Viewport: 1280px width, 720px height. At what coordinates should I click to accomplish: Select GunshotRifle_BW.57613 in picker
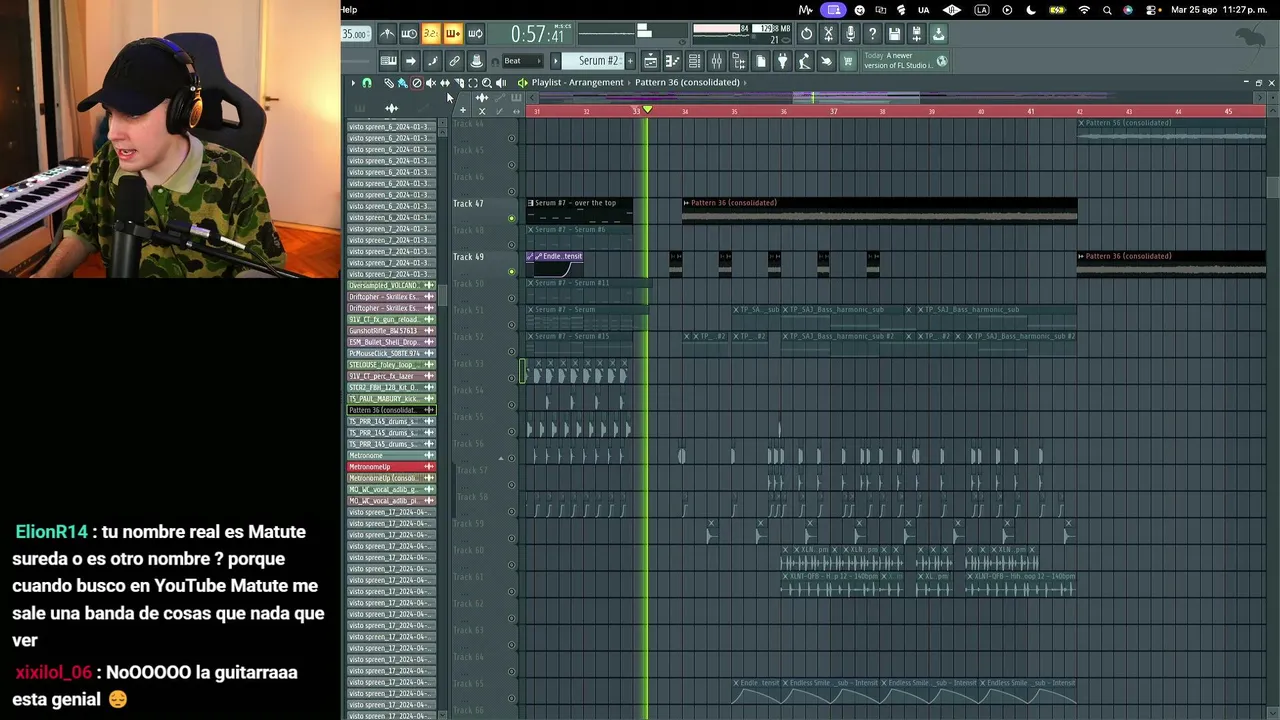click(x=391, y=331)
